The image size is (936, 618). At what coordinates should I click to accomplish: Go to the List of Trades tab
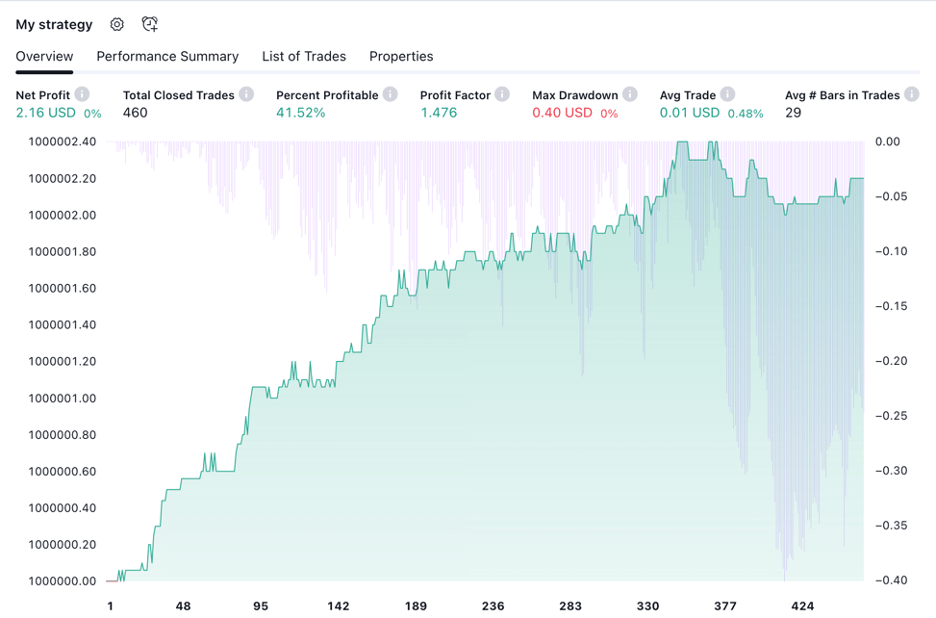point(304,56)
